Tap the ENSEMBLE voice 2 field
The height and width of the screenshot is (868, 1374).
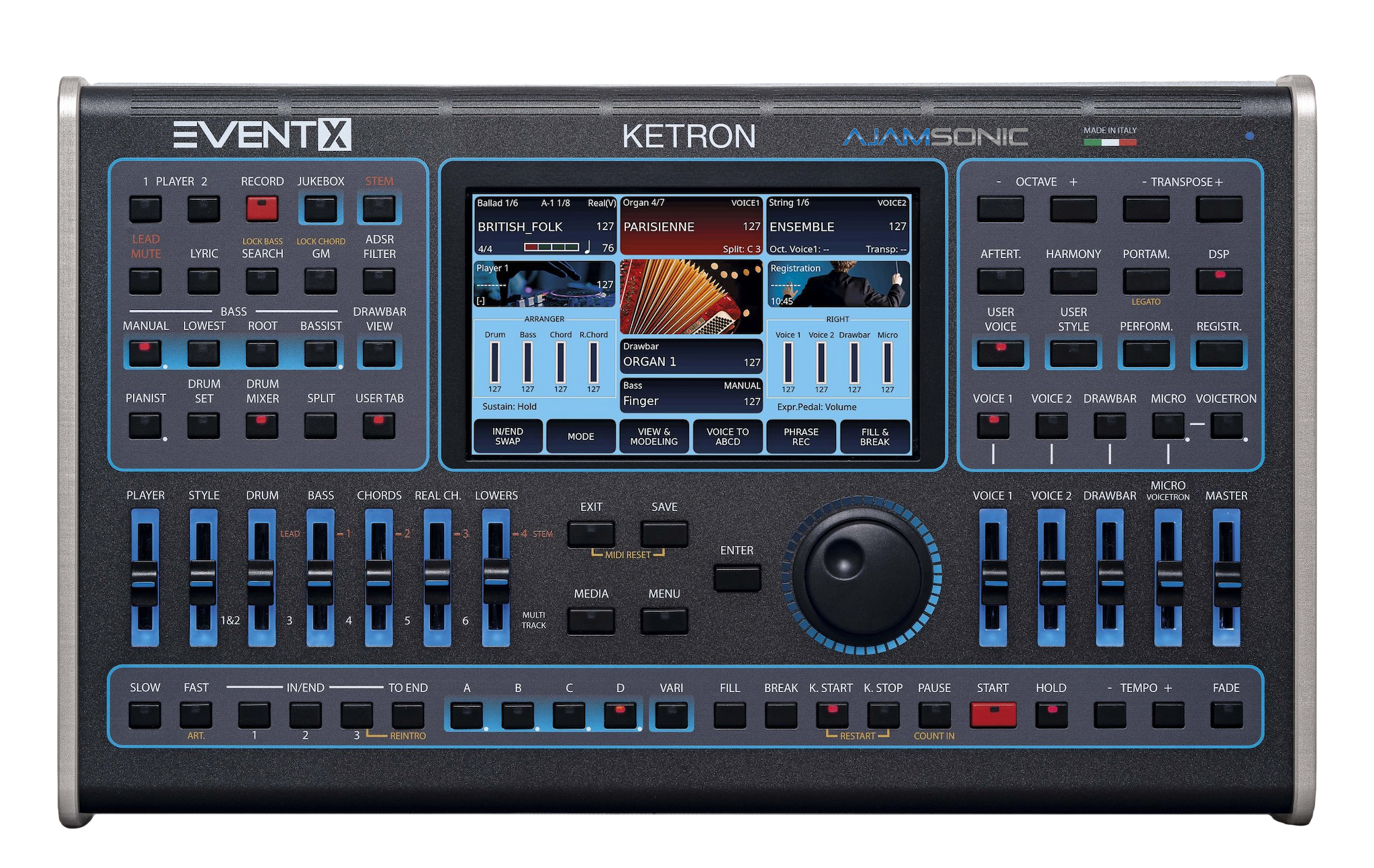pyautogui.click(x=838, y=226)
